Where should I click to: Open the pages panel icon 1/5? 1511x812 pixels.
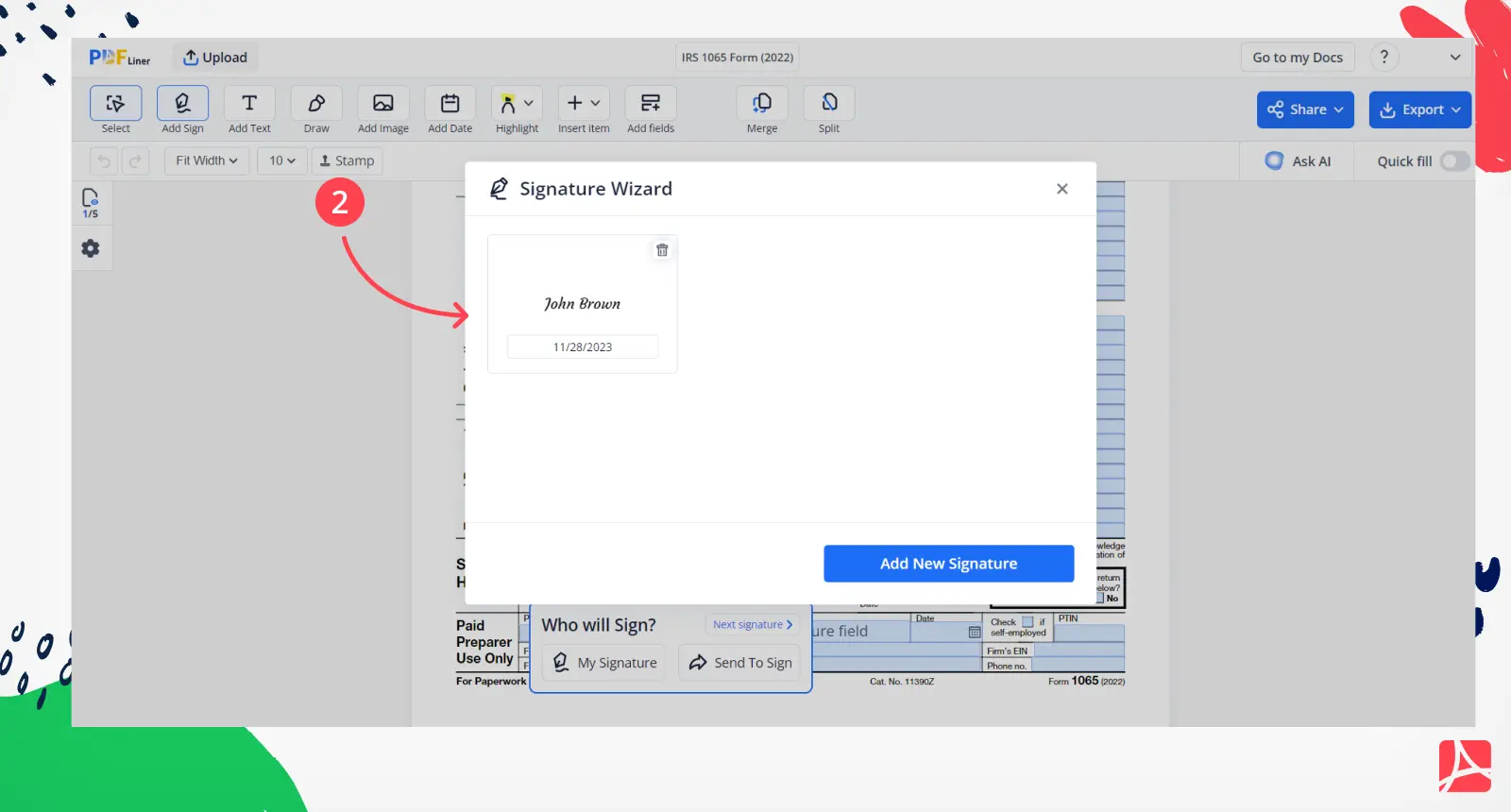(x=91, y=203)
